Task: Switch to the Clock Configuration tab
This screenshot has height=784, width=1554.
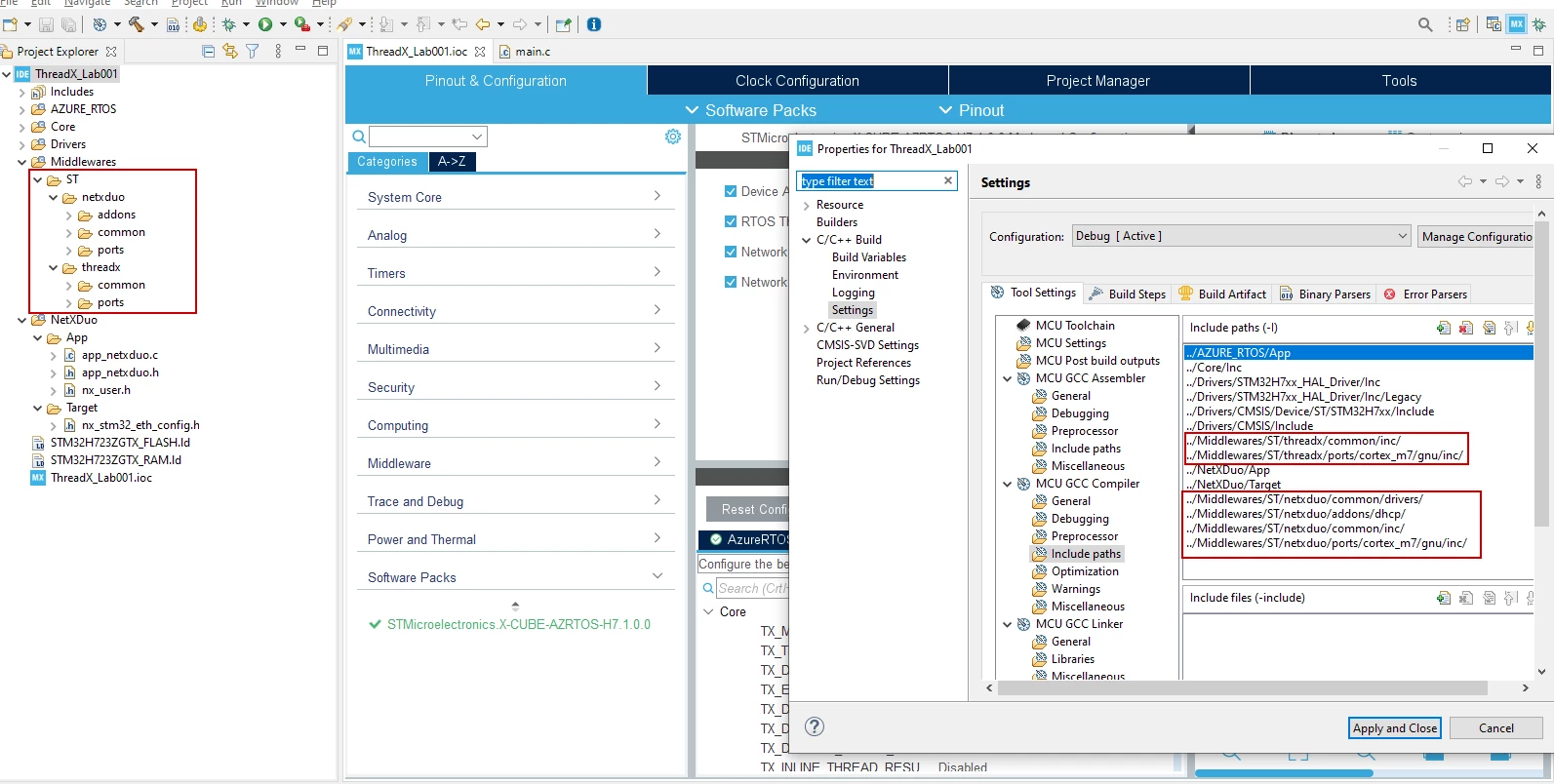Action: (x=797, y=81)
